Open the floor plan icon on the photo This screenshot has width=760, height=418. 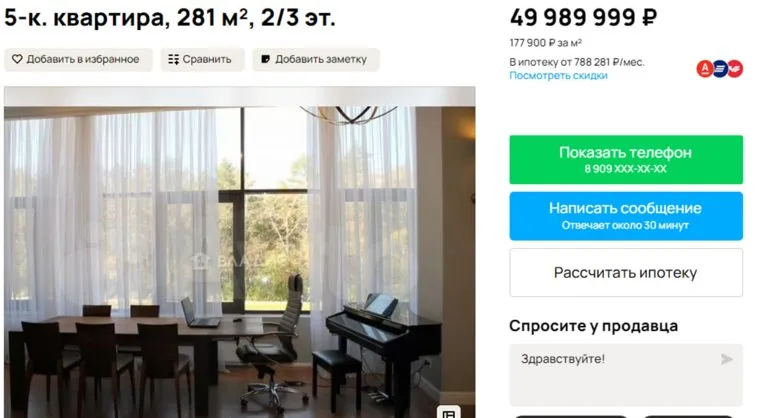point(448,413)
